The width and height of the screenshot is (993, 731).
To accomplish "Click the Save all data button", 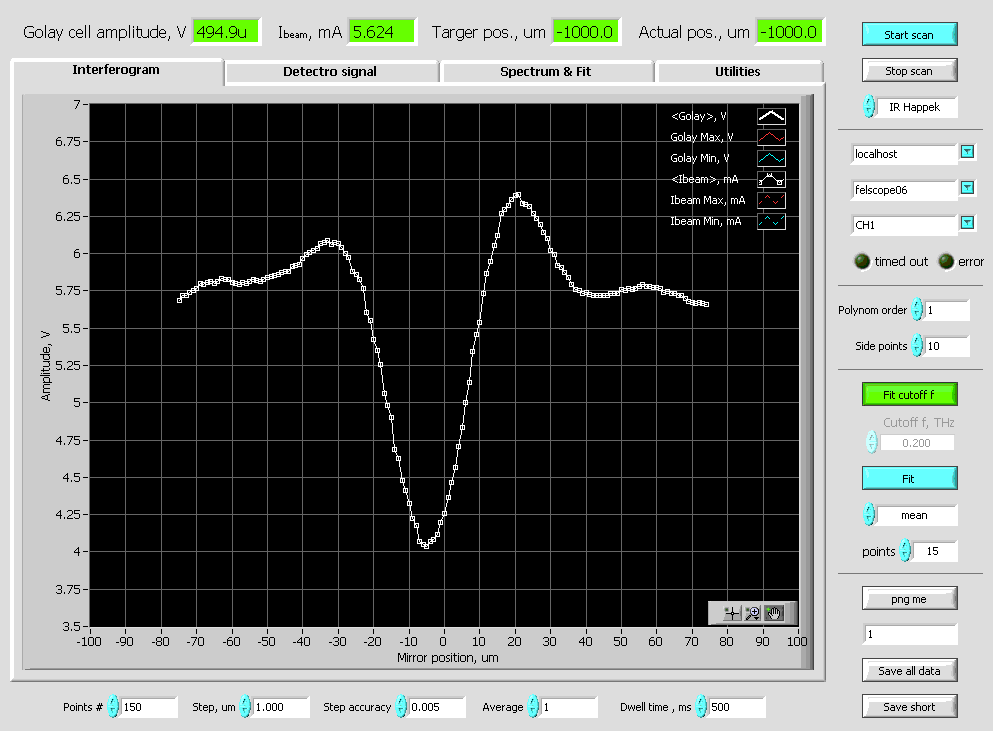I will click(x=909, y=670).
